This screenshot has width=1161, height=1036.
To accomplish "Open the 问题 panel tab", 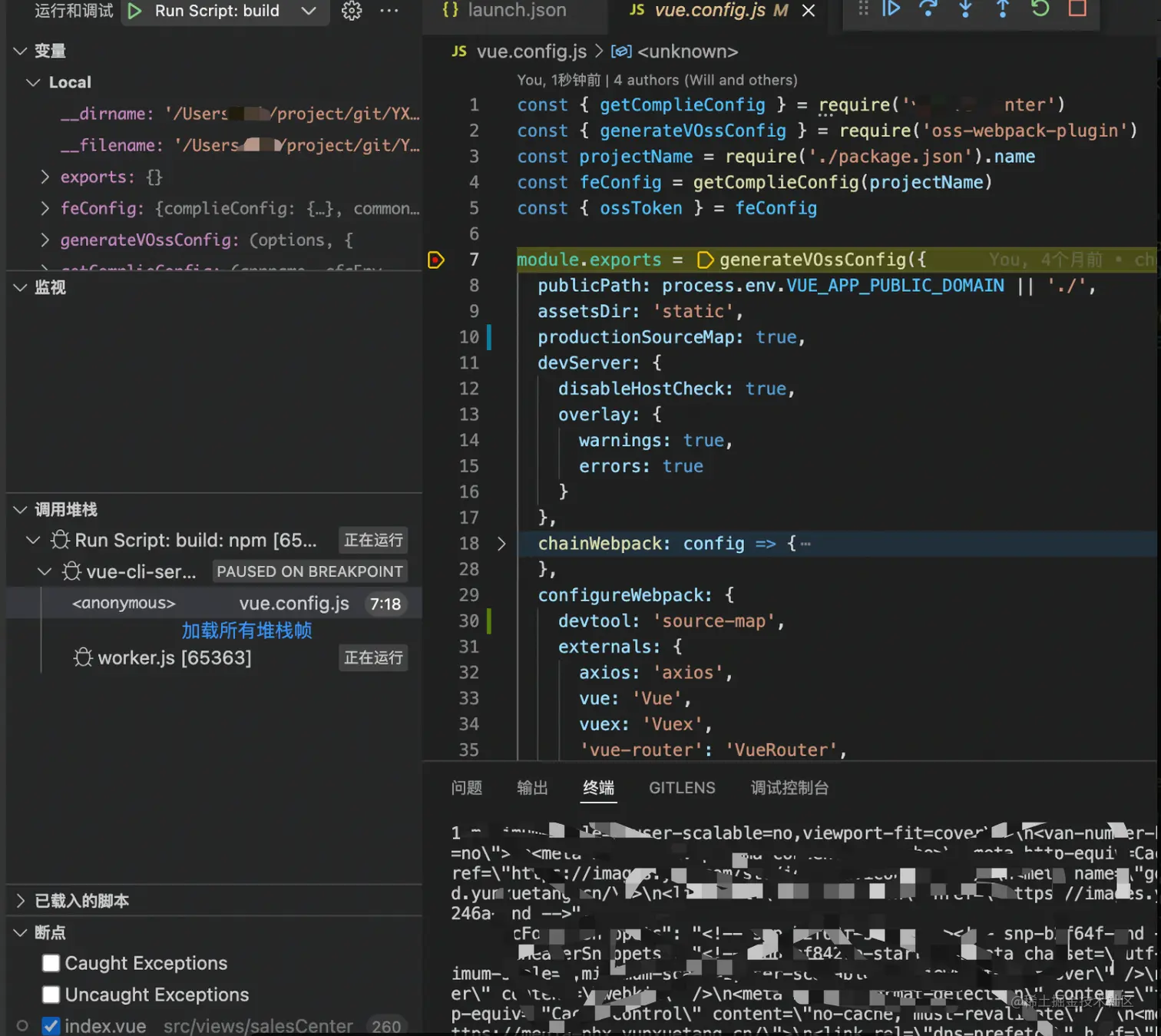I will [x=467, y=788].
